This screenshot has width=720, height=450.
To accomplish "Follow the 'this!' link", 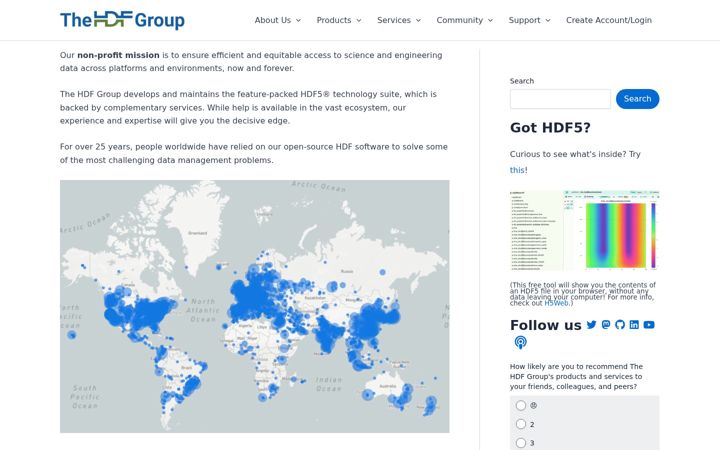I will coord(518,170).
